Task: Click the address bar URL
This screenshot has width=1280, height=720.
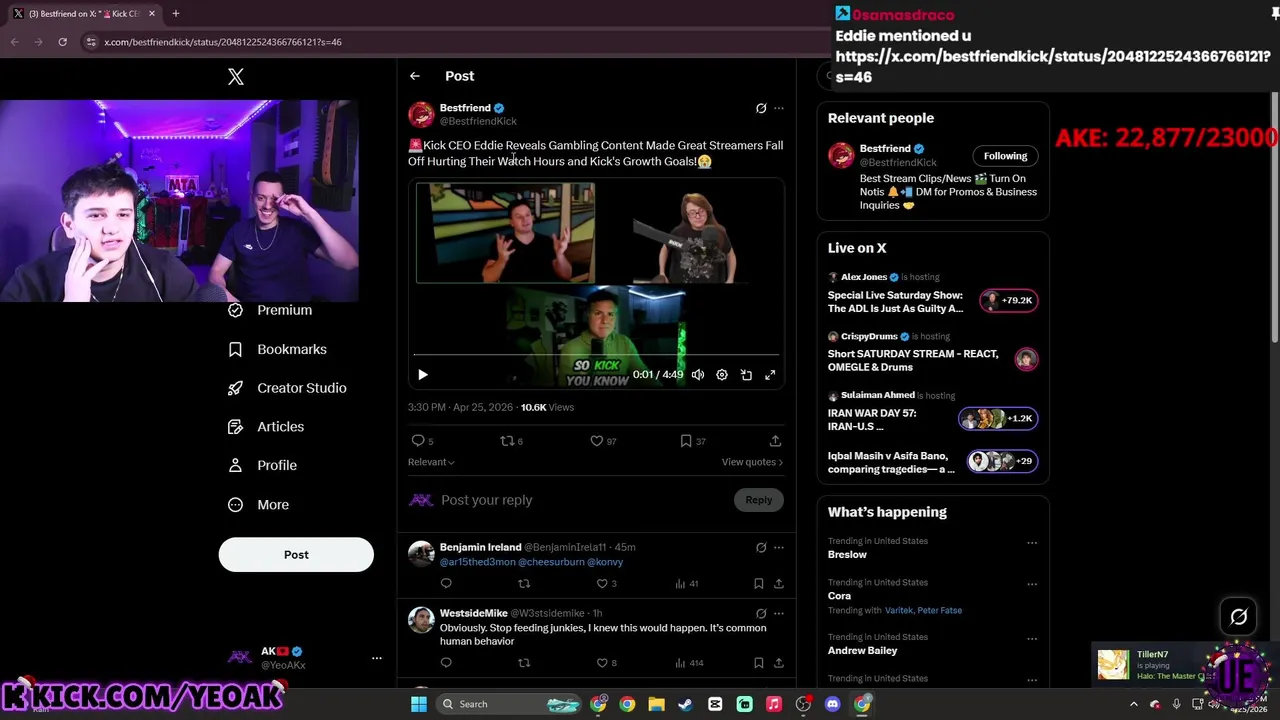Action: pos(223,42)
